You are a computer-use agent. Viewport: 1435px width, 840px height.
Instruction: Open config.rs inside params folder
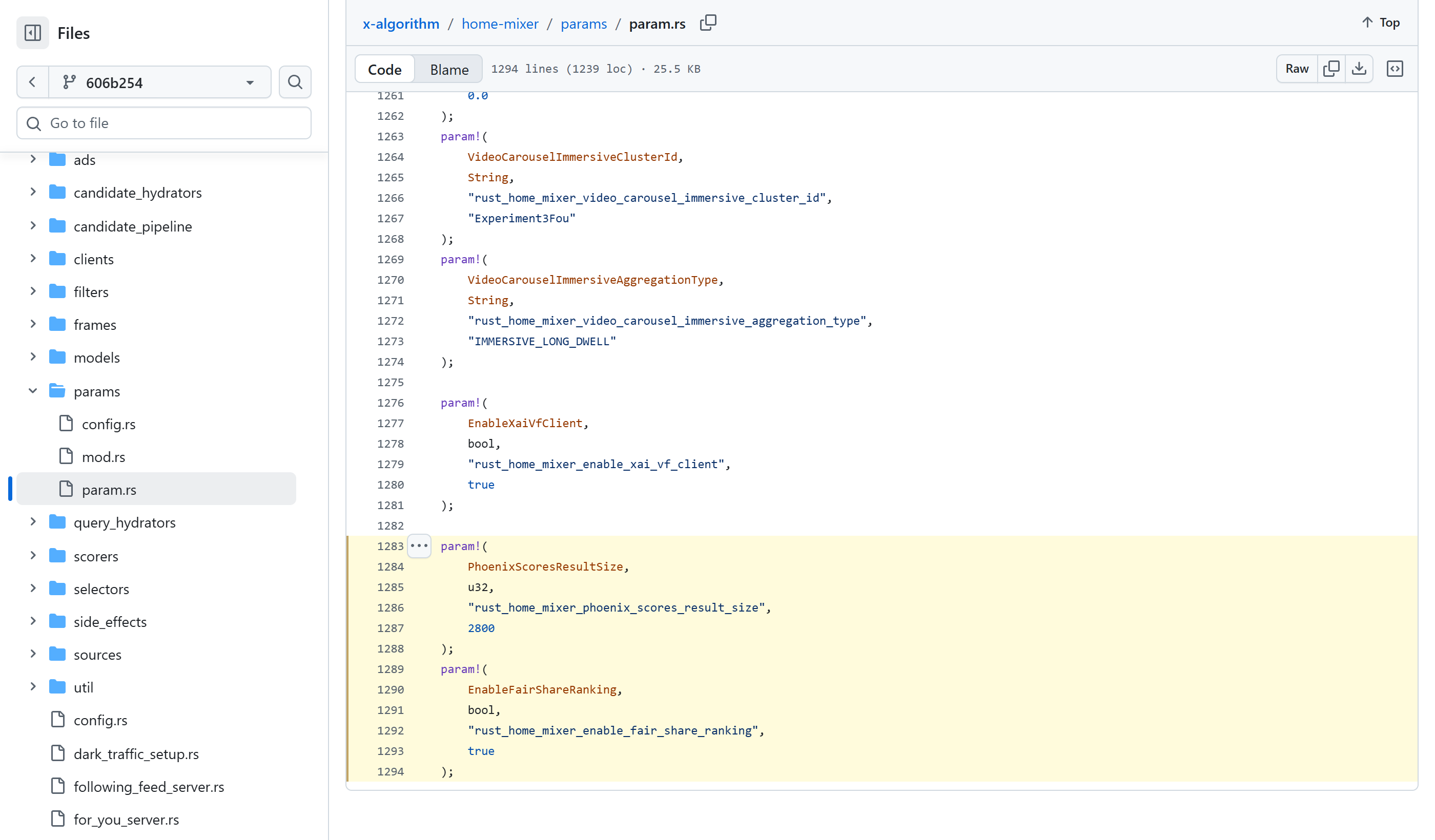[x=108, y=425]
